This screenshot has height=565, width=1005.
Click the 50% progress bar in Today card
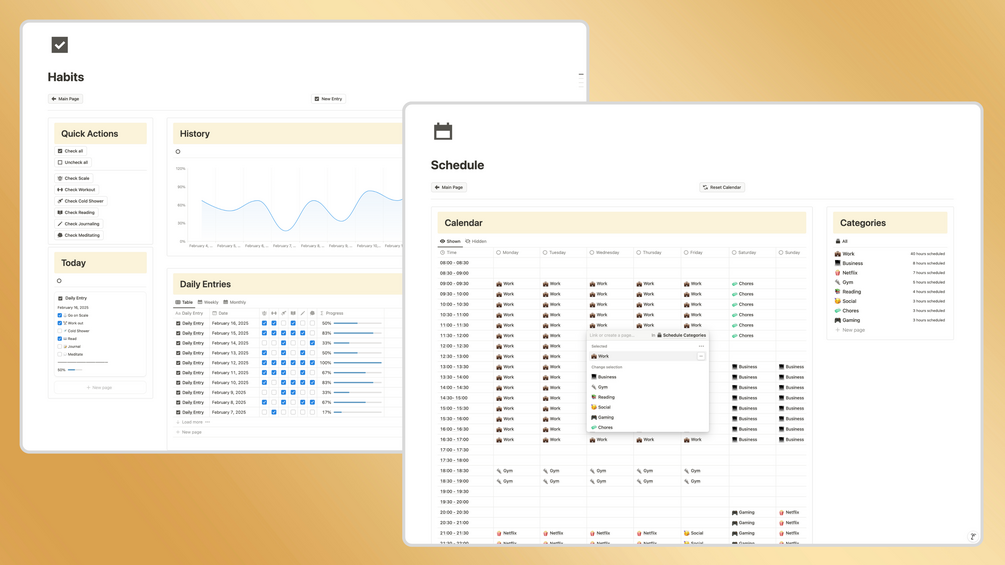tap(75, 370)
